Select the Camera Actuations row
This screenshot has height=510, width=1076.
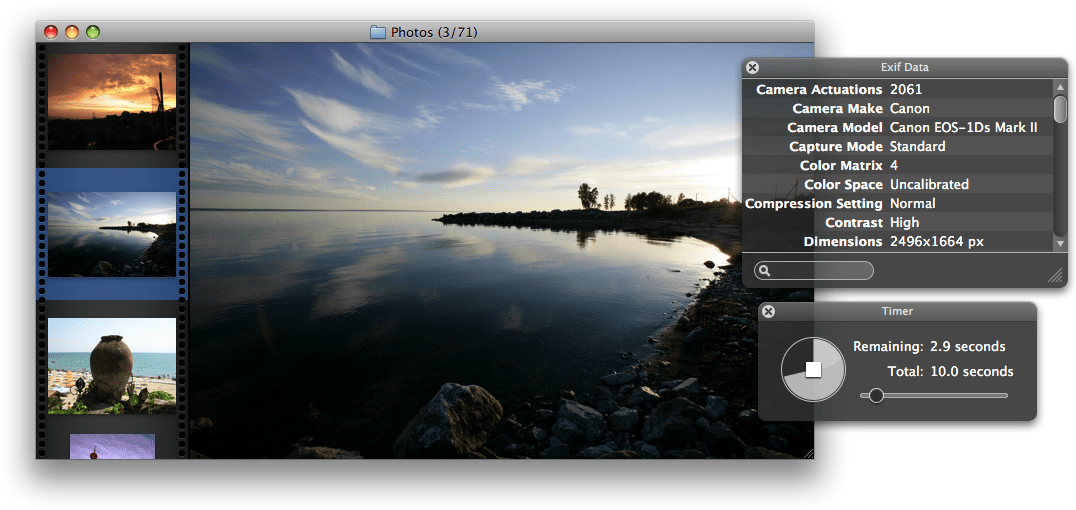[x=898, y=89]
